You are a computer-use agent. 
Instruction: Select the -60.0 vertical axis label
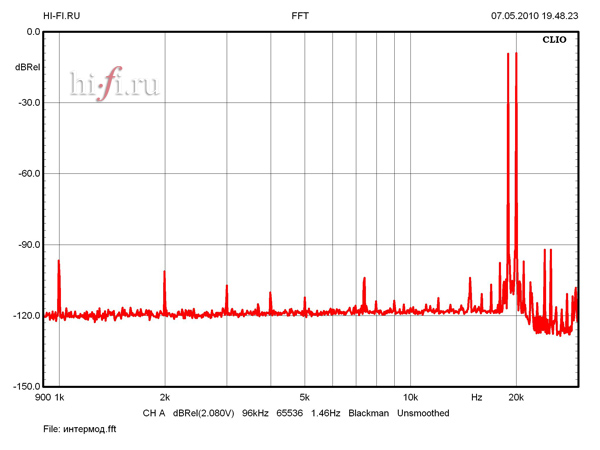point(28,174)
